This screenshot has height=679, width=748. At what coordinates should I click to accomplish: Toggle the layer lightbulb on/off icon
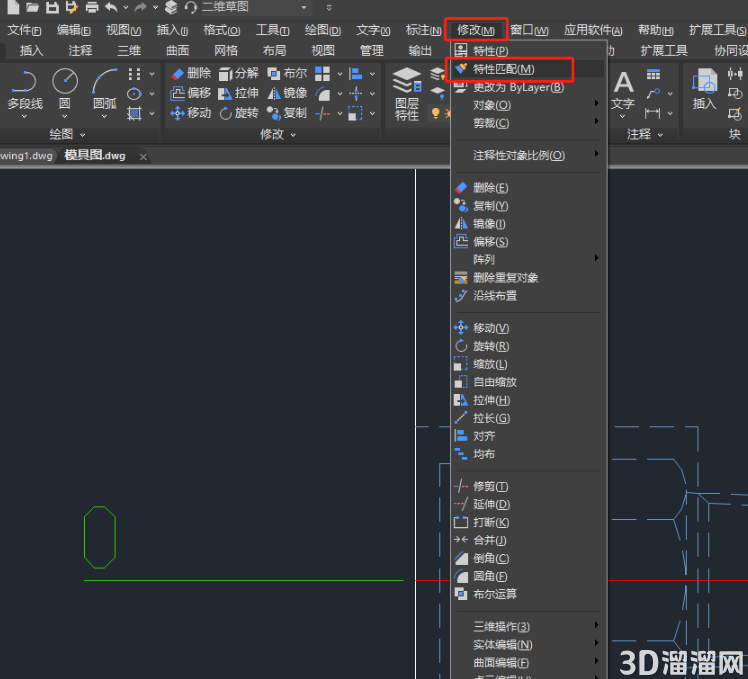[435, 113]
